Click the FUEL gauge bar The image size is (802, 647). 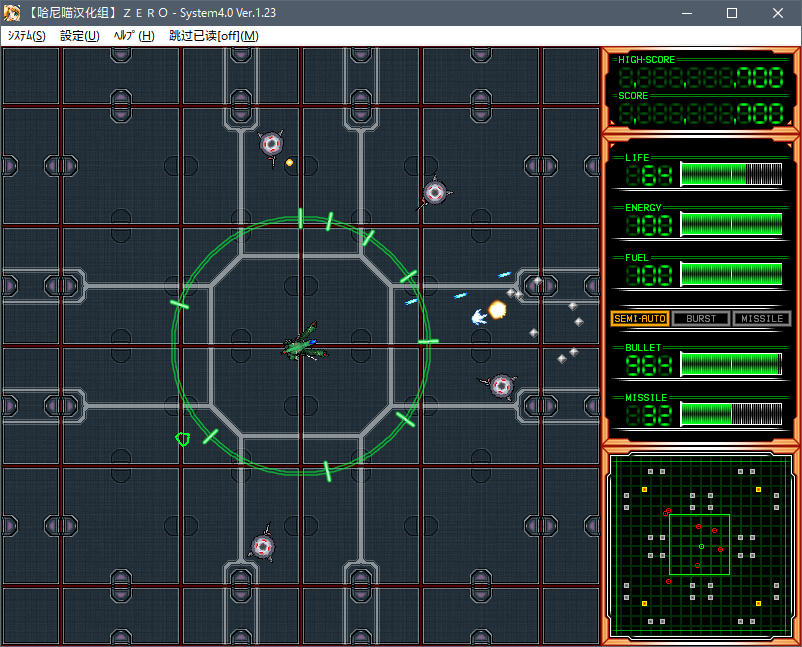(731, 274)
